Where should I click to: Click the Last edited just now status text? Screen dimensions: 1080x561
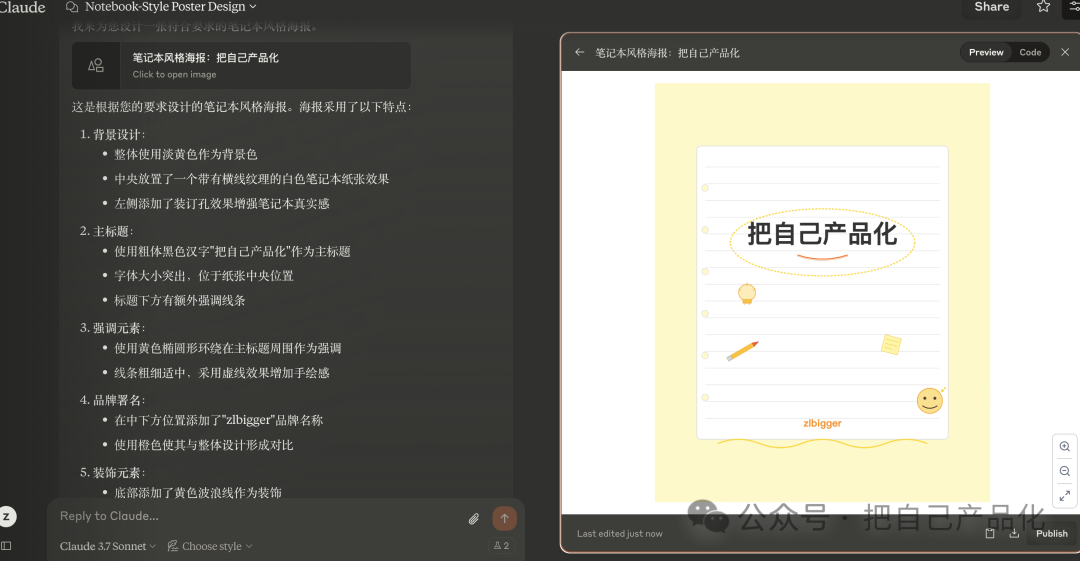(620, 533)
